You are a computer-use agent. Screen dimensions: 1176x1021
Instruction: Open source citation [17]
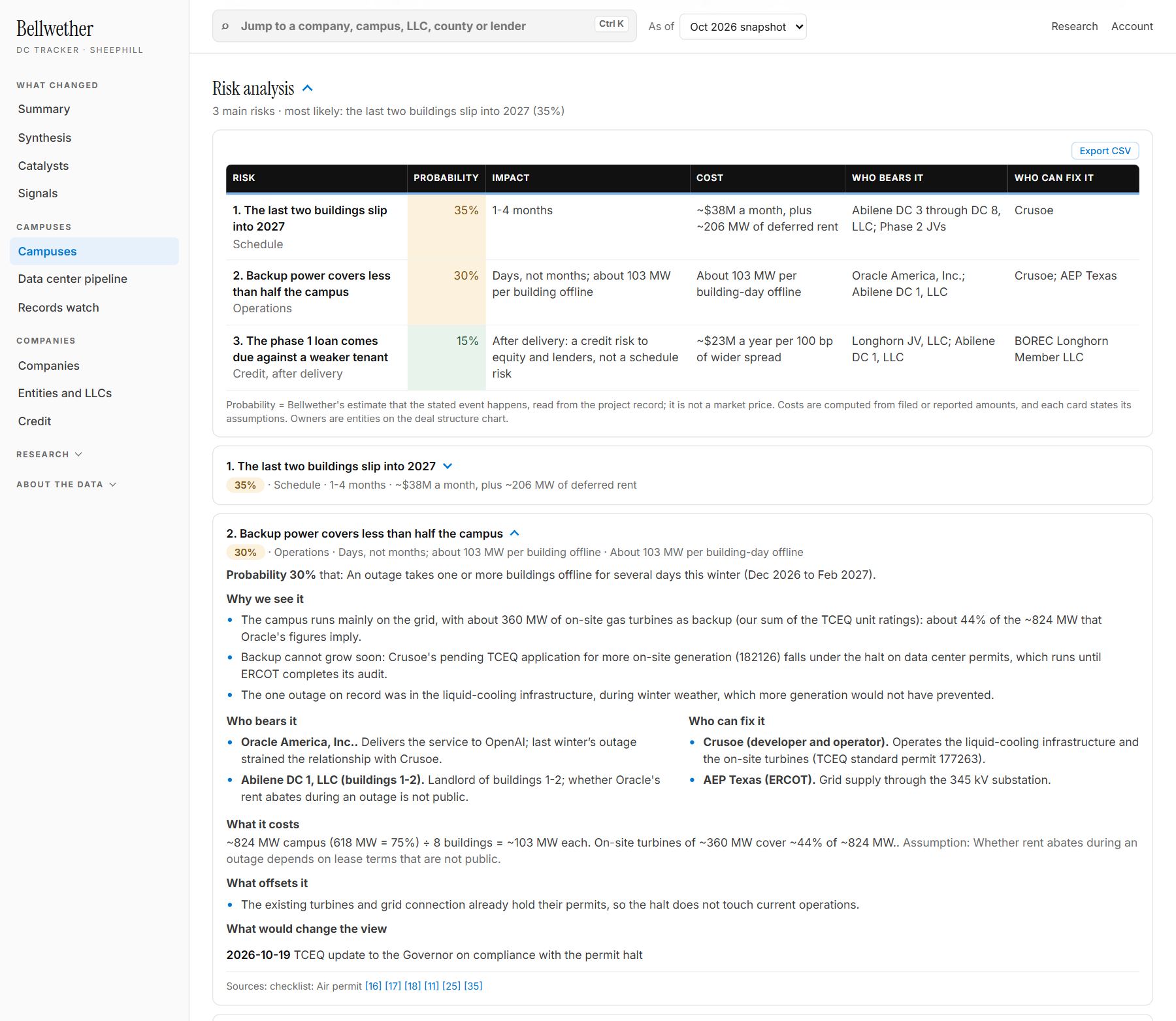[x=393, y=986]
